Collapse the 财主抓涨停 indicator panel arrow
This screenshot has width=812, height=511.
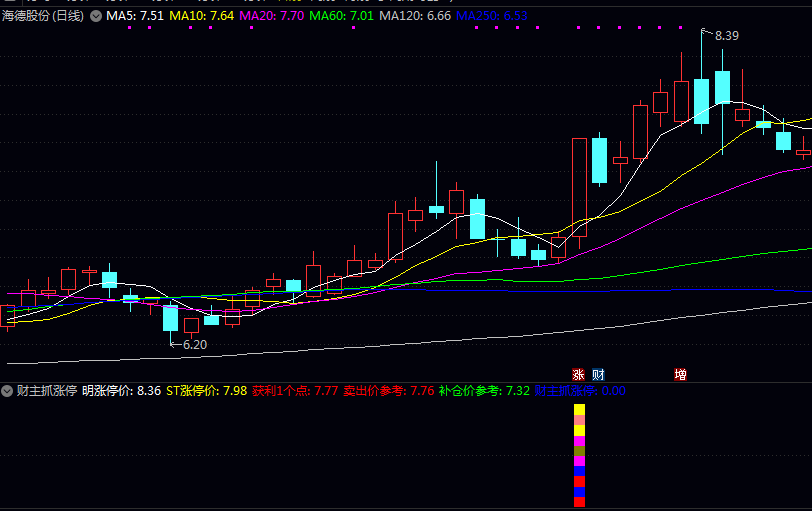click(8, 390)
